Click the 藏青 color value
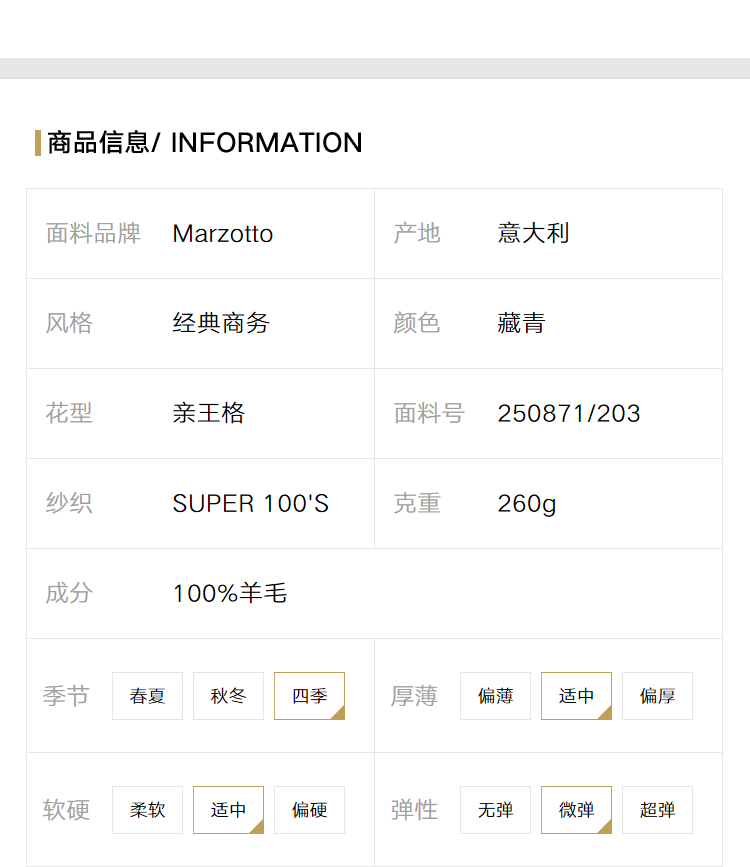 tap(522, 323)
